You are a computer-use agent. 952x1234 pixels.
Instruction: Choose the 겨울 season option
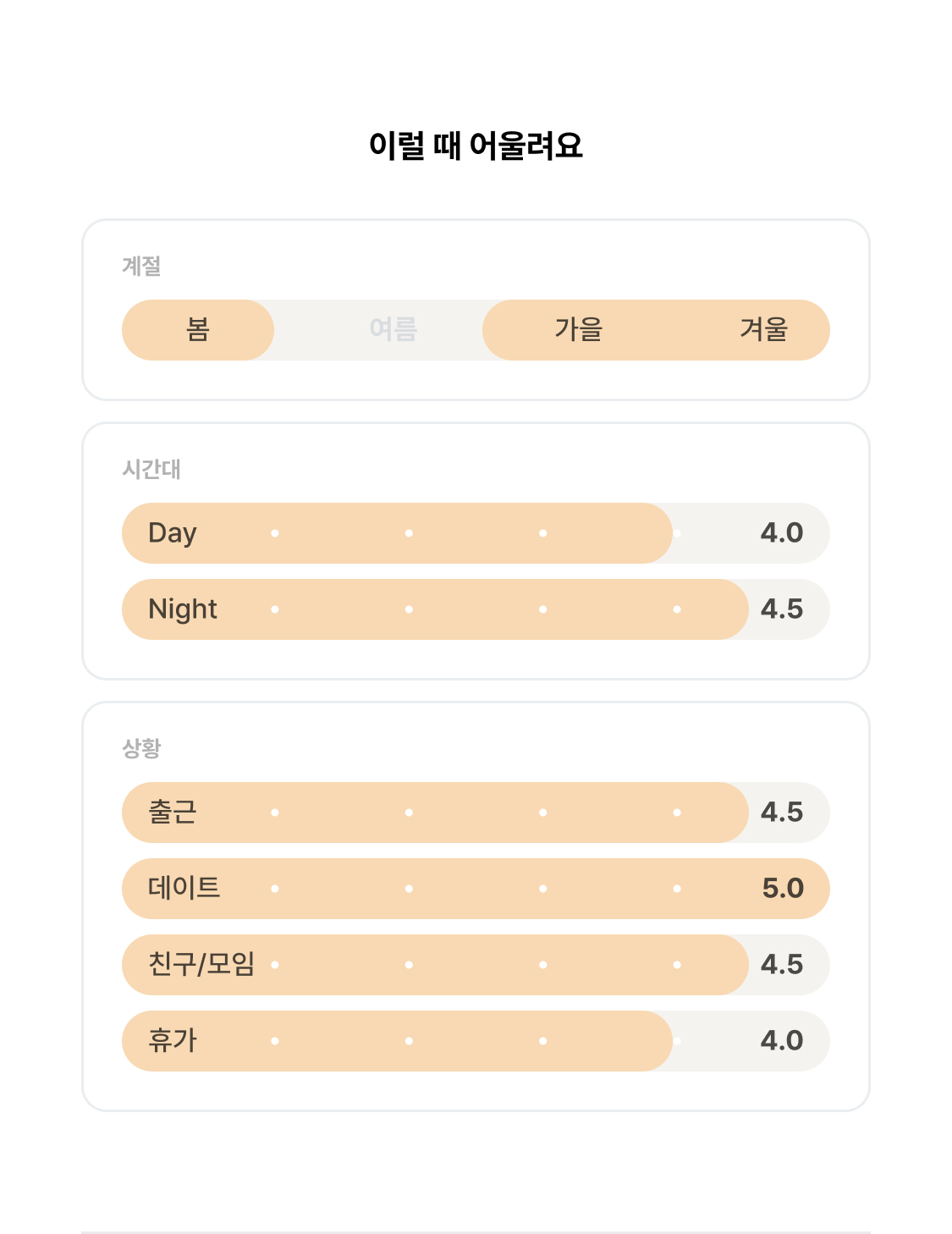tap(764, 330)
